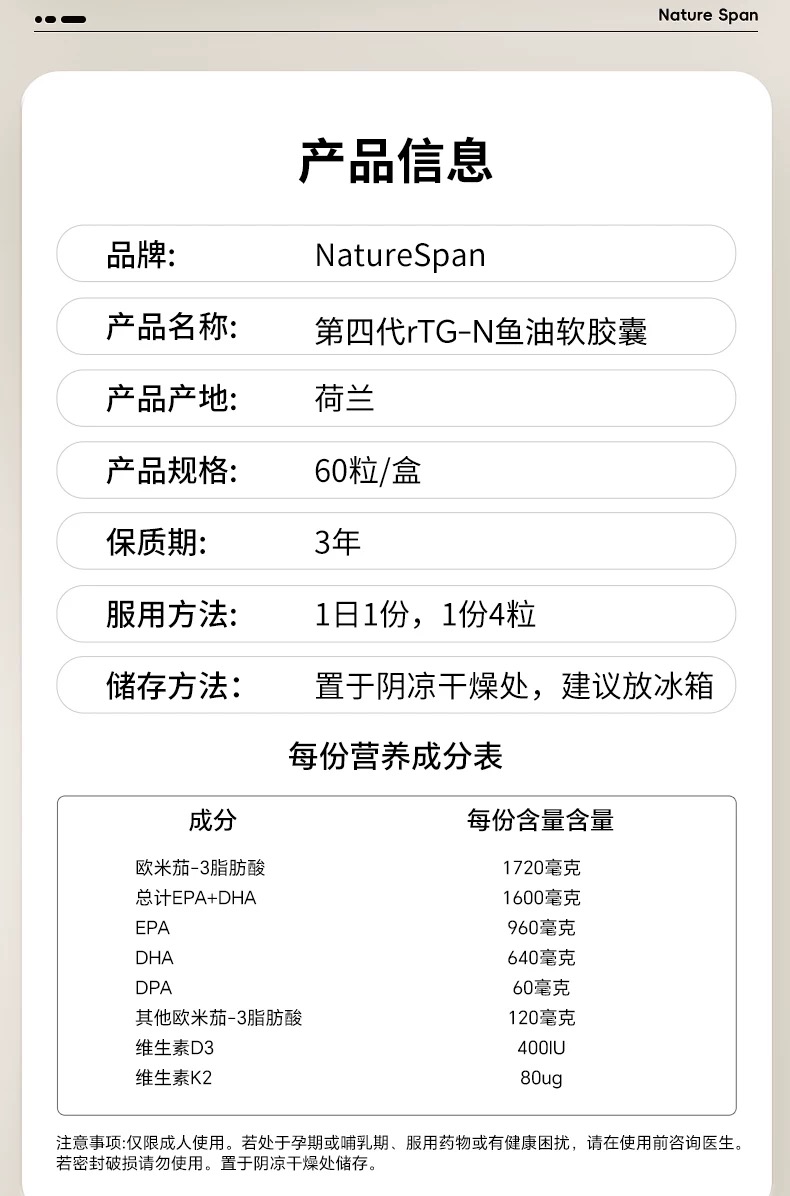This screenshot has width=790, height=1196.
Task: Click the 产品规格 60粒/盒 row
Action: pyautogui.click(x=396, y=470)
